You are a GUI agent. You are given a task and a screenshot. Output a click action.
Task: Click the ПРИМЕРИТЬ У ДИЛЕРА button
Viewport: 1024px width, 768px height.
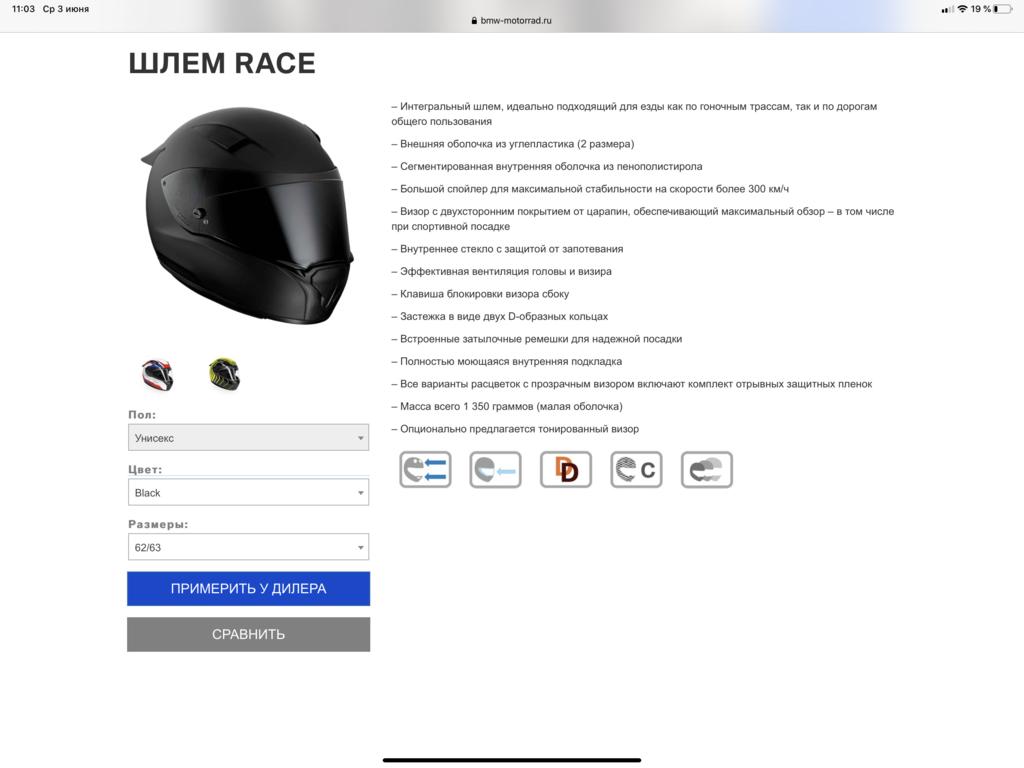248,588
